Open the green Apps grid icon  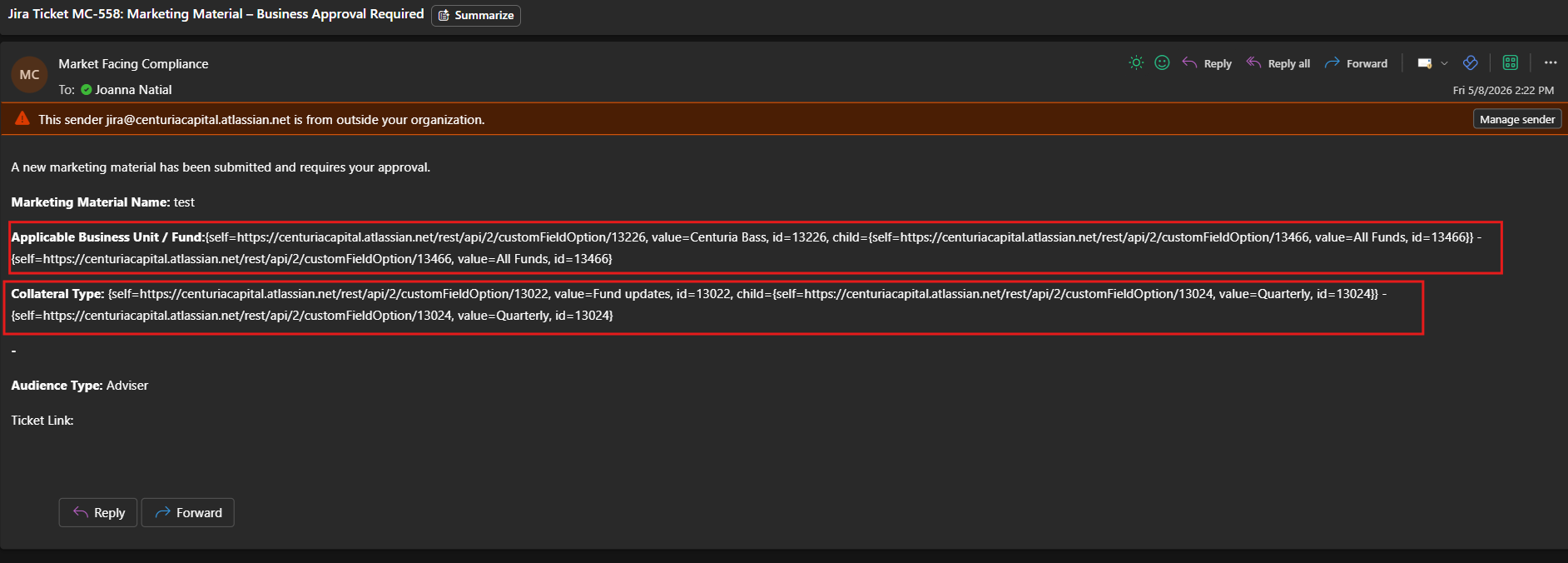coord(1511,62)
